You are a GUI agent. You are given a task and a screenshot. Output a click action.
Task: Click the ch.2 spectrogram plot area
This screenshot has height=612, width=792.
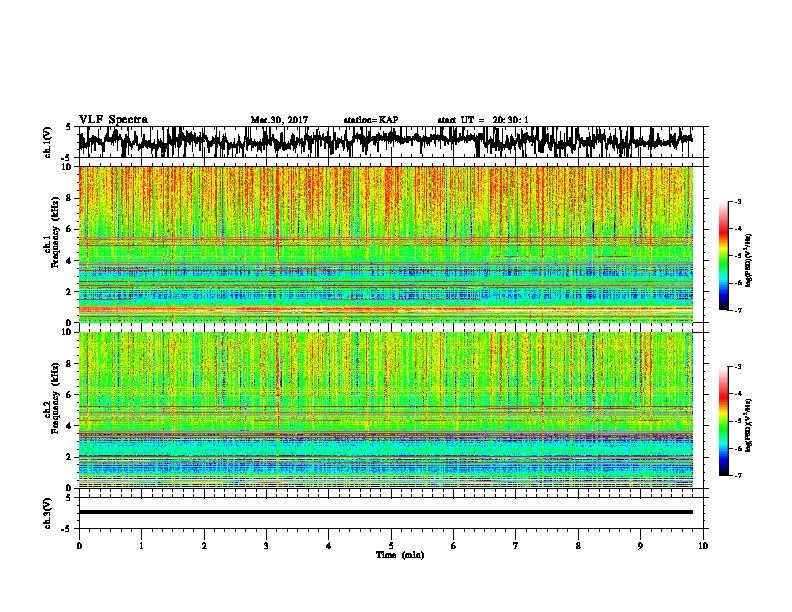click(385, 410)
